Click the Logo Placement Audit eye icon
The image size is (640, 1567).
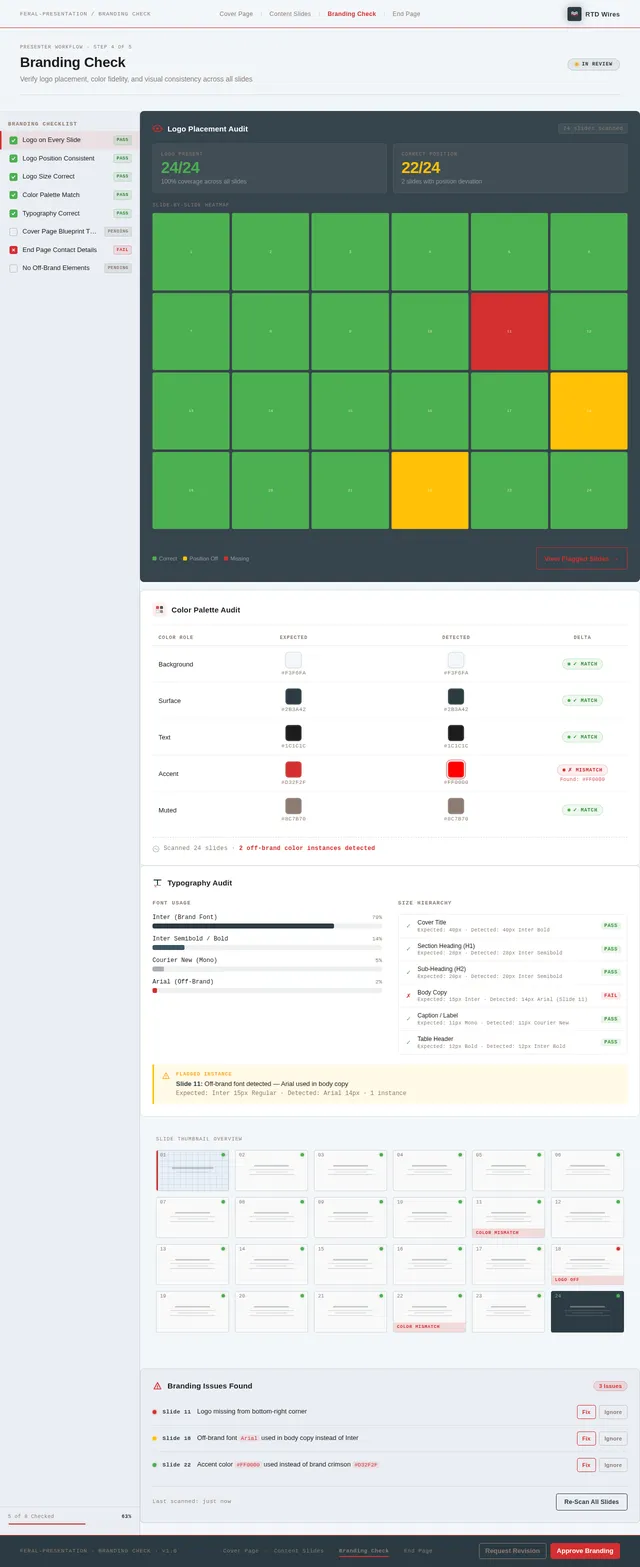158,129
